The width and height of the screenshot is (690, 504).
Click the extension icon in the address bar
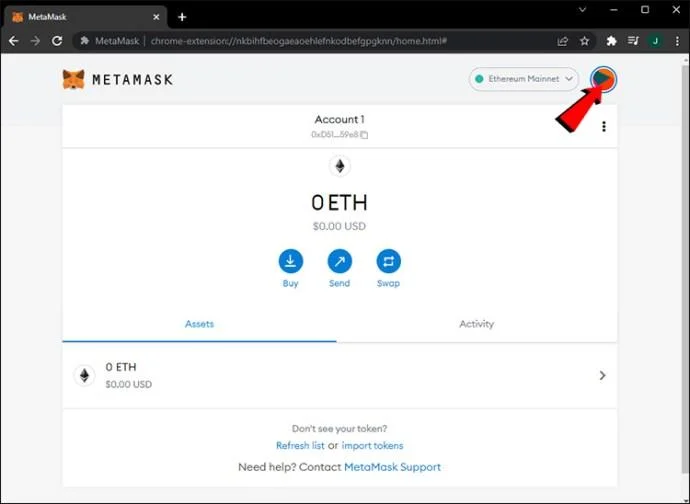84,41
